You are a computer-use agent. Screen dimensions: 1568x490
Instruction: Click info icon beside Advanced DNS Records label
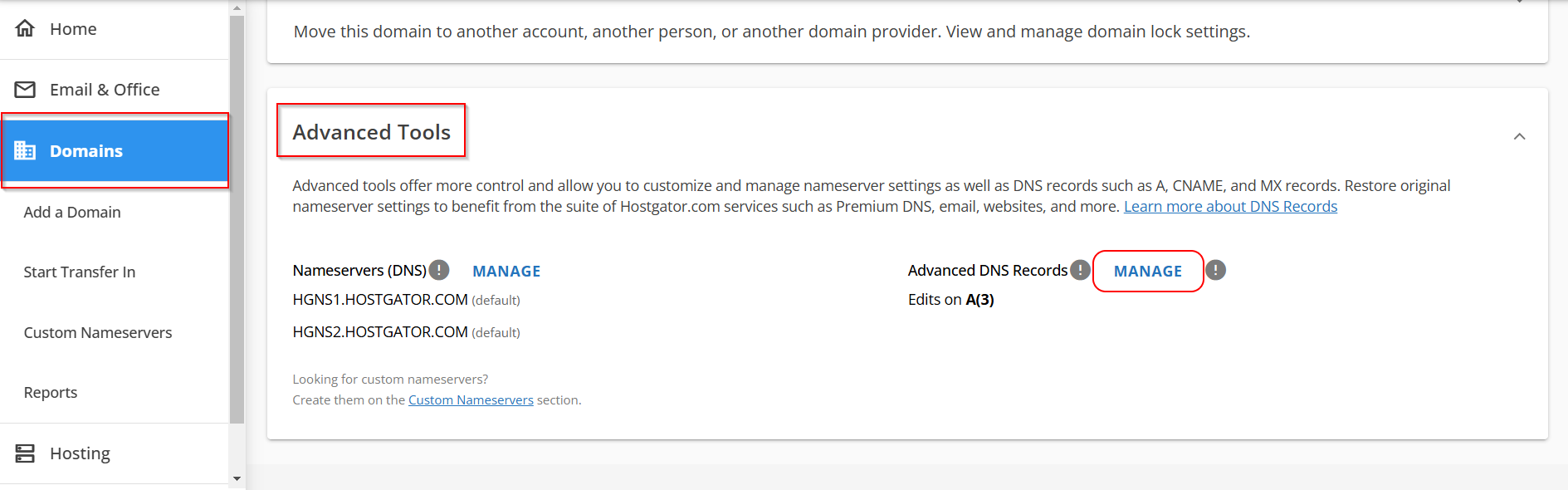pyautogui.click(x=1080, y=270)
